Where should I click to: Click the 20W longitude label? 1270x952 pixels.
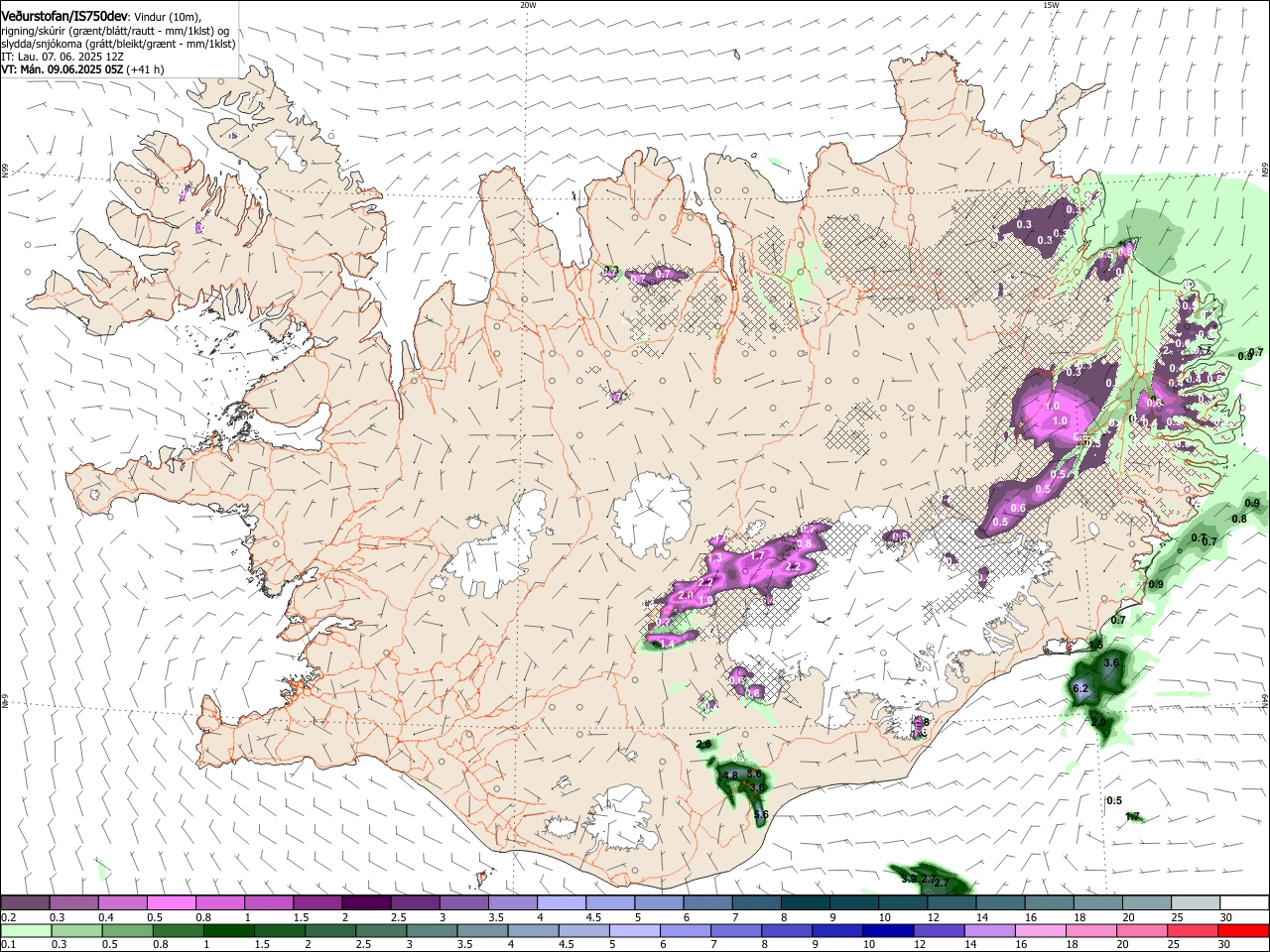coord(528,5)
